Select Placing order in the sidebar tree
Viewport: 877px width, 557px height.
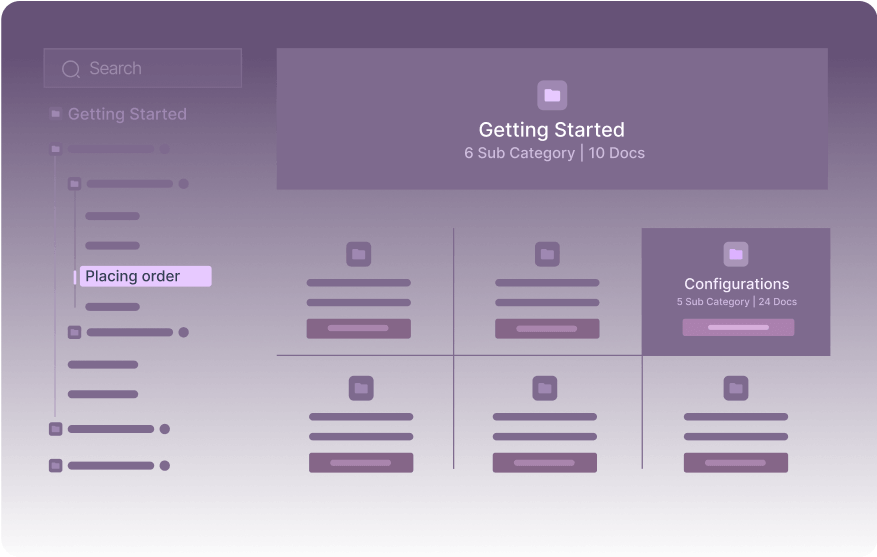tap(145, 276)
